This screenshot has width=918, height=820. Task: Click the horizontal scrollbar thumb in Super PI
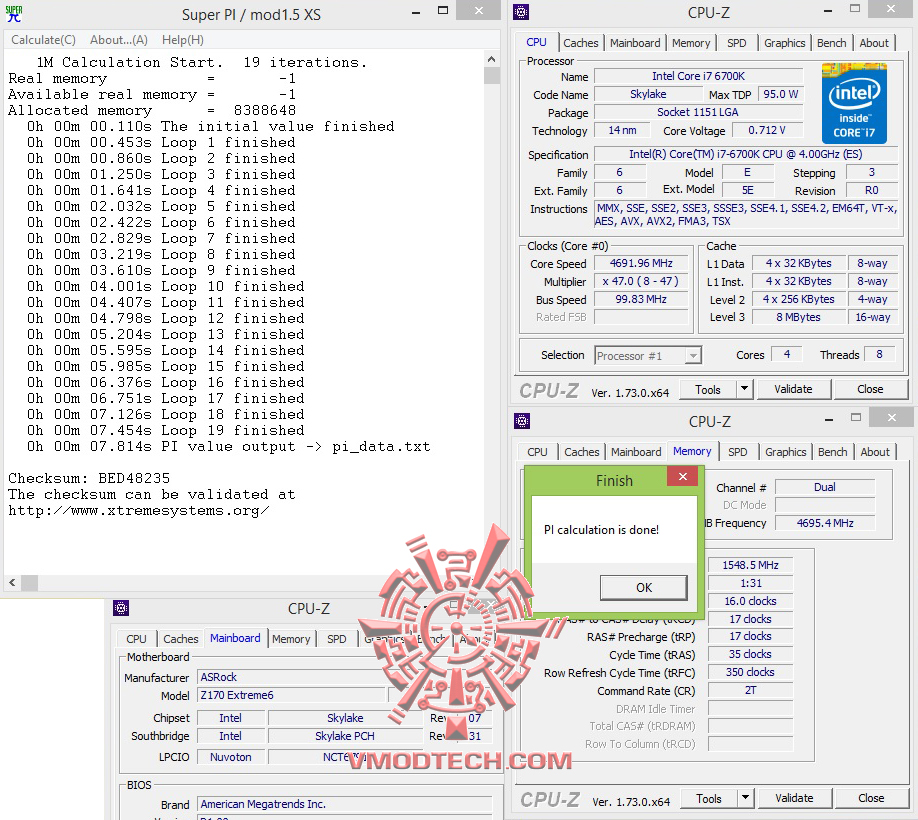(29, 582)
